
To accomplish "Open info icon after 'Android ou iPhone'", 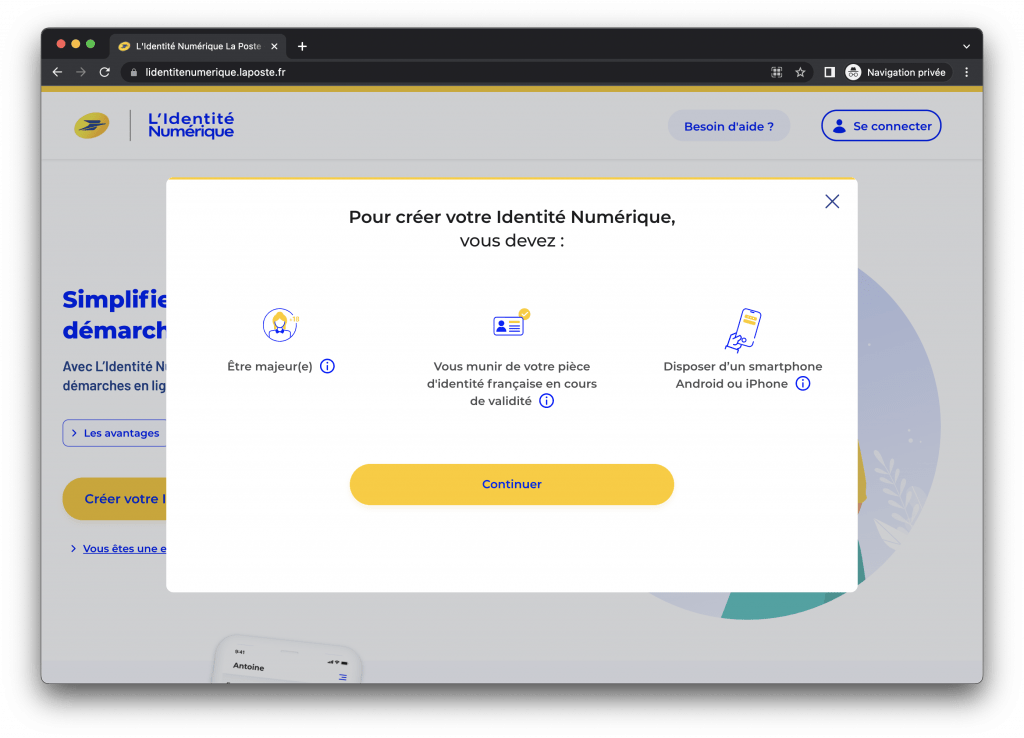I will (x=803, y=383).
